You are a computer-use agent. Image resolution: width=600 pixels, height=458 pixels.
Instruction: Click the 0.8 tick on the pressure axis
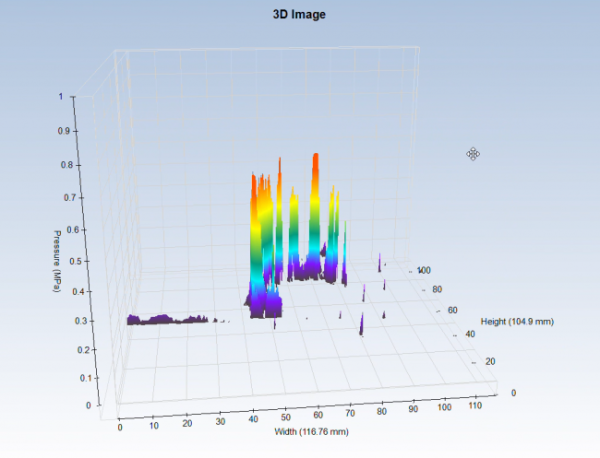pyautogui.click(x=66, y=165)
